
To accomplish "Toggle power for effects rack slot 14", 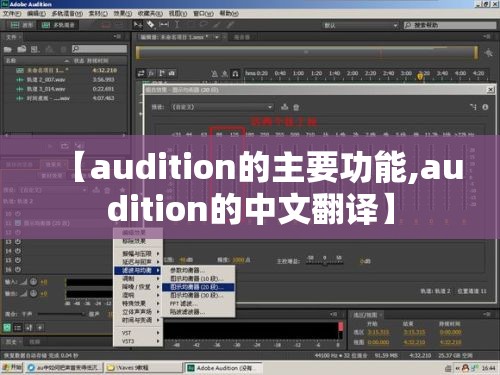I will click(18, 251).
